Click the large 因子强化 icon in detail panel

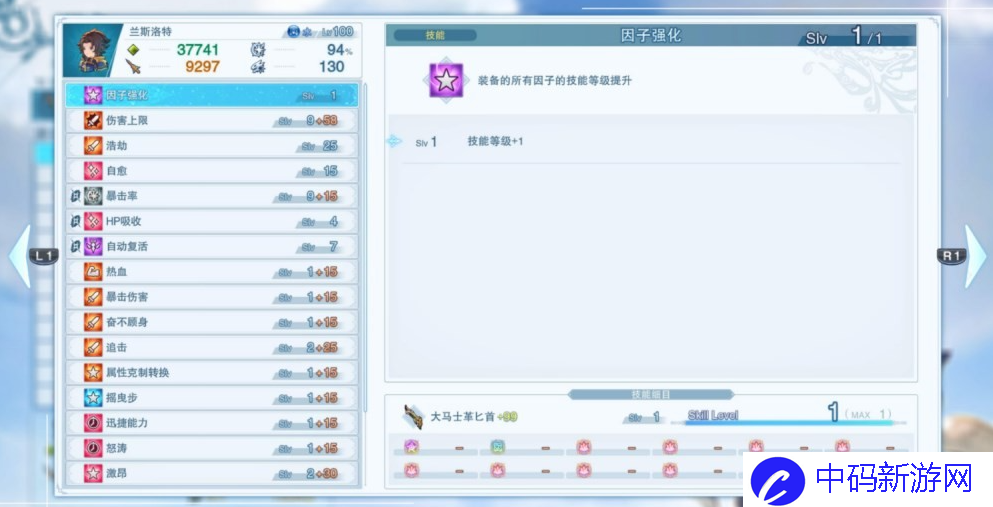(446, 80)
